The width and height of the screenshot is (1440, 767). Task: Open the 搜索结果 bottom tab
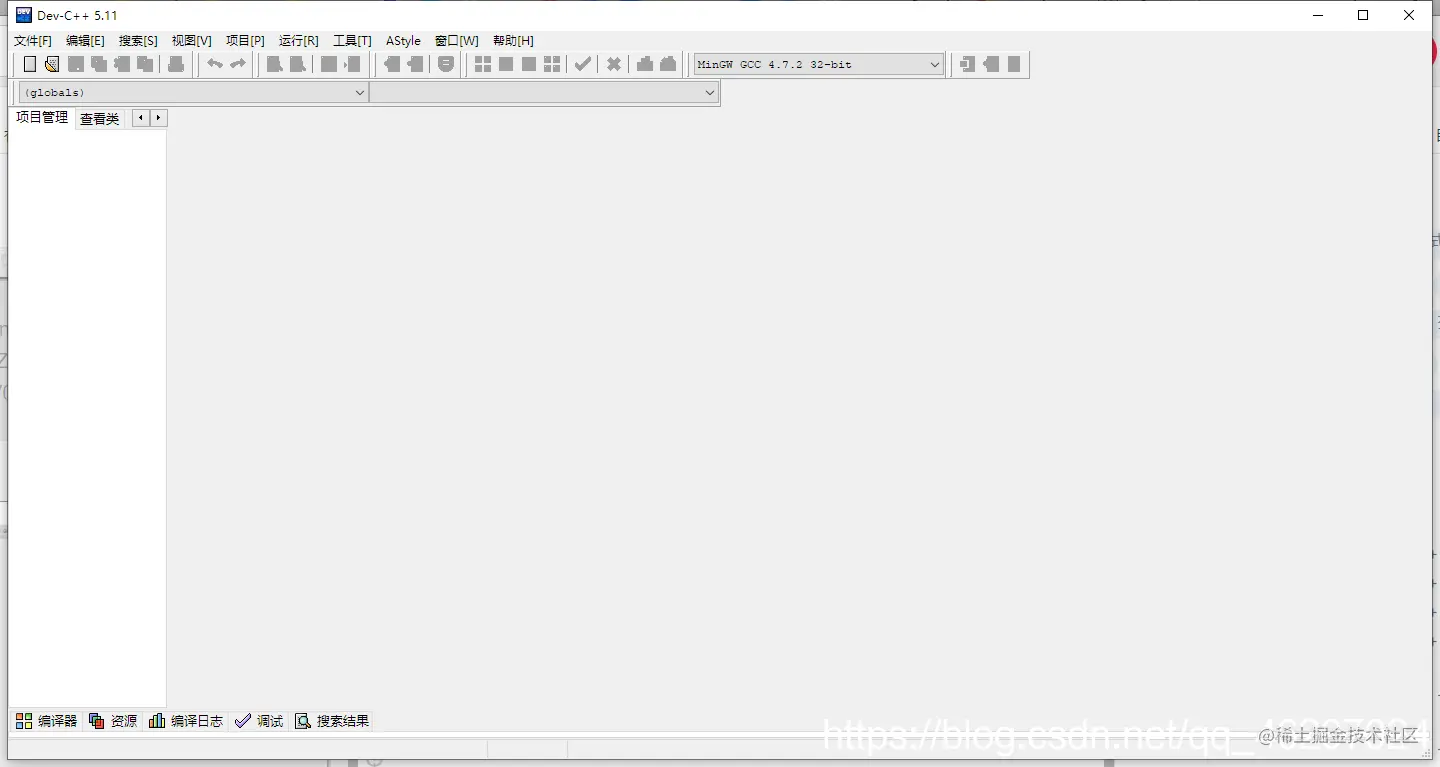pos(332,721)
